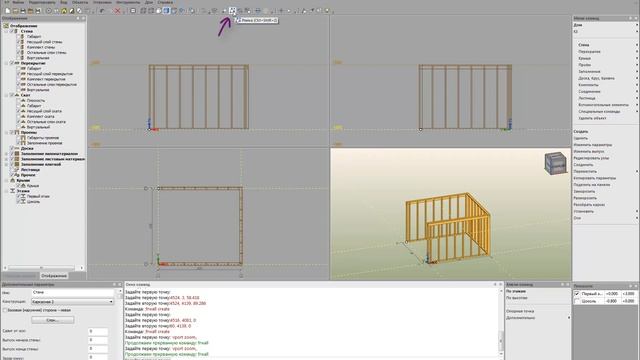Collapse the Перекрытие tree node

[6, 63]
